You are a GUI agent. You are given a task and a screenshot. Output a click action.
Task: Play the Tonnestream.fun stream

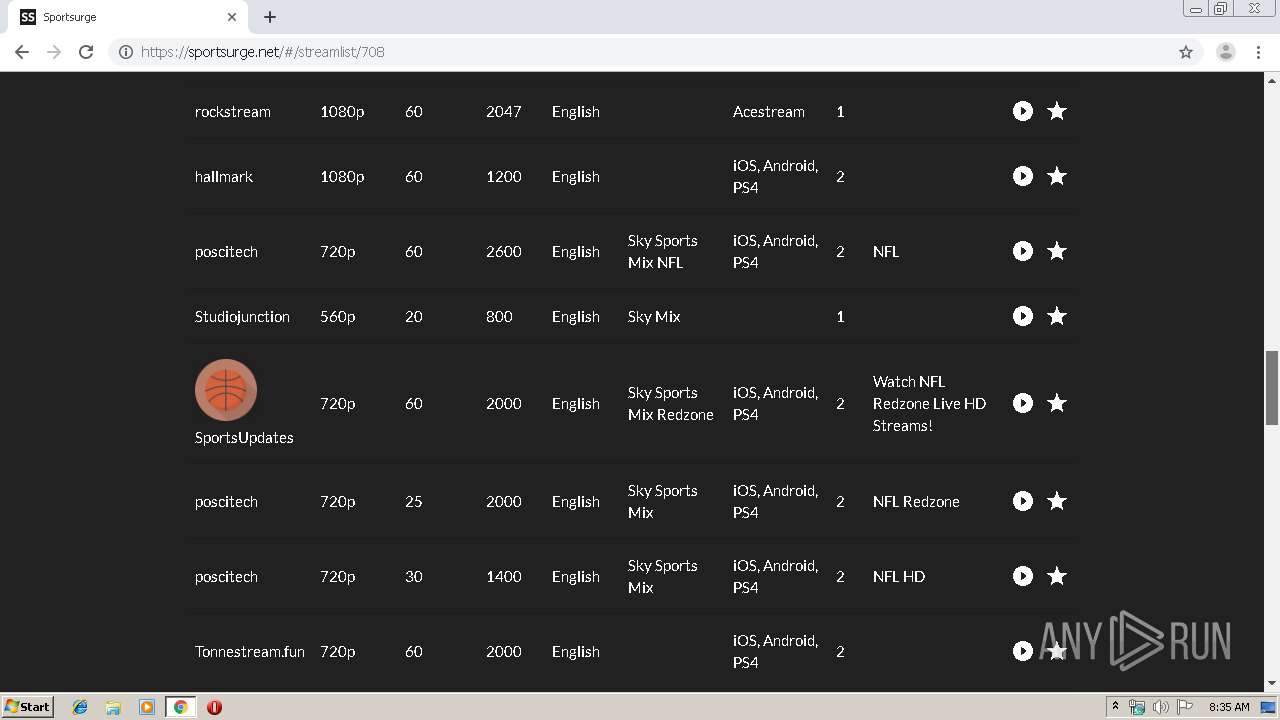tap(1022, 651)
